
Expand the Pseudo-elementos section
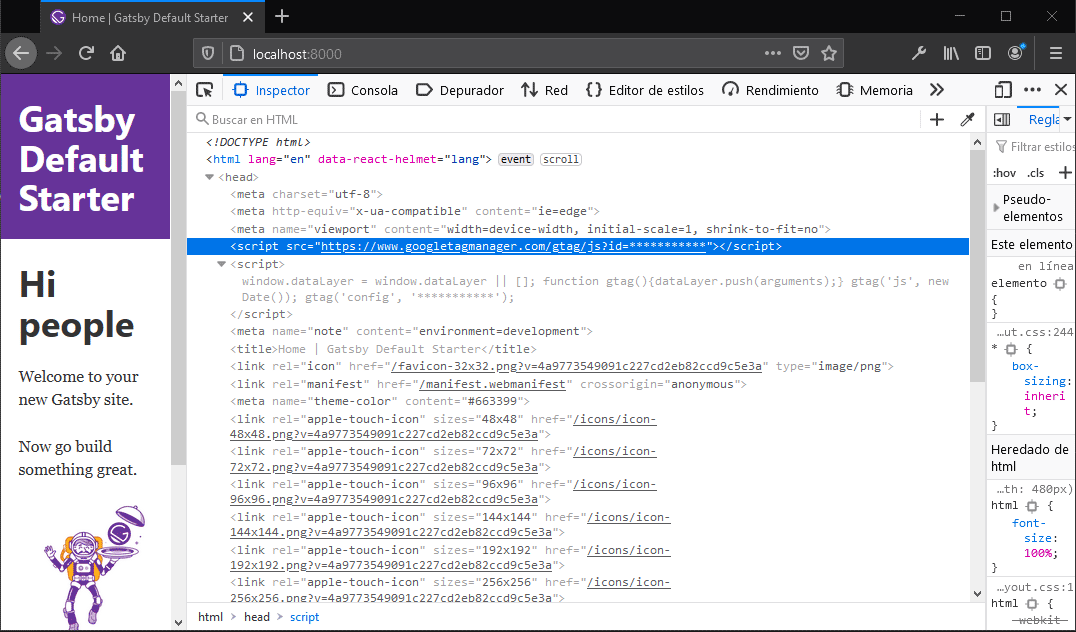pyautogui.click(x=997, y=208)
